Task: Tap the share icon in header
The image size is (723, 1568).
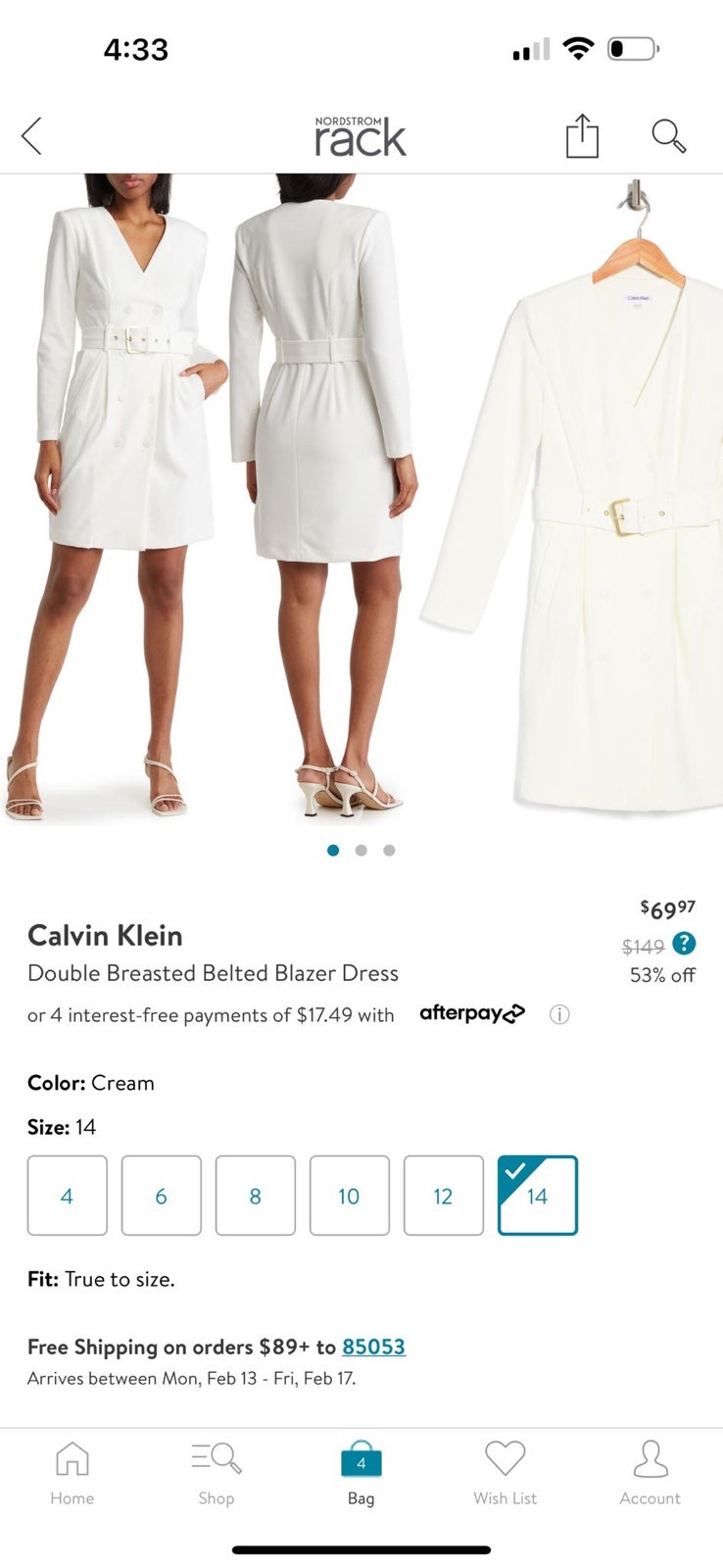Action: (x=582, y=136)
